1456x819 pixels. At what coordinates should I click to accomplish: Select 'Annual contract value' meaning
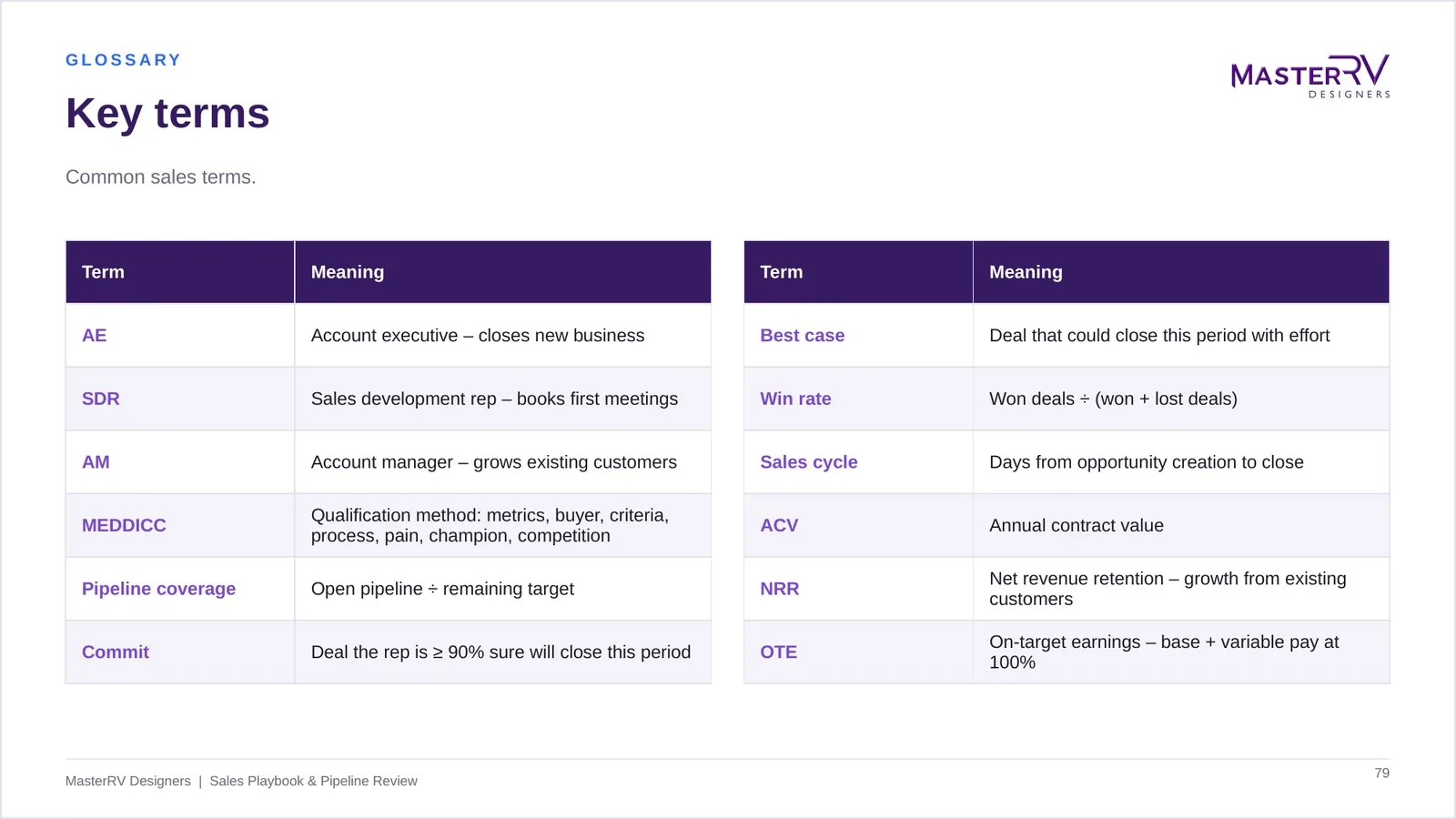pos(1077,525)
